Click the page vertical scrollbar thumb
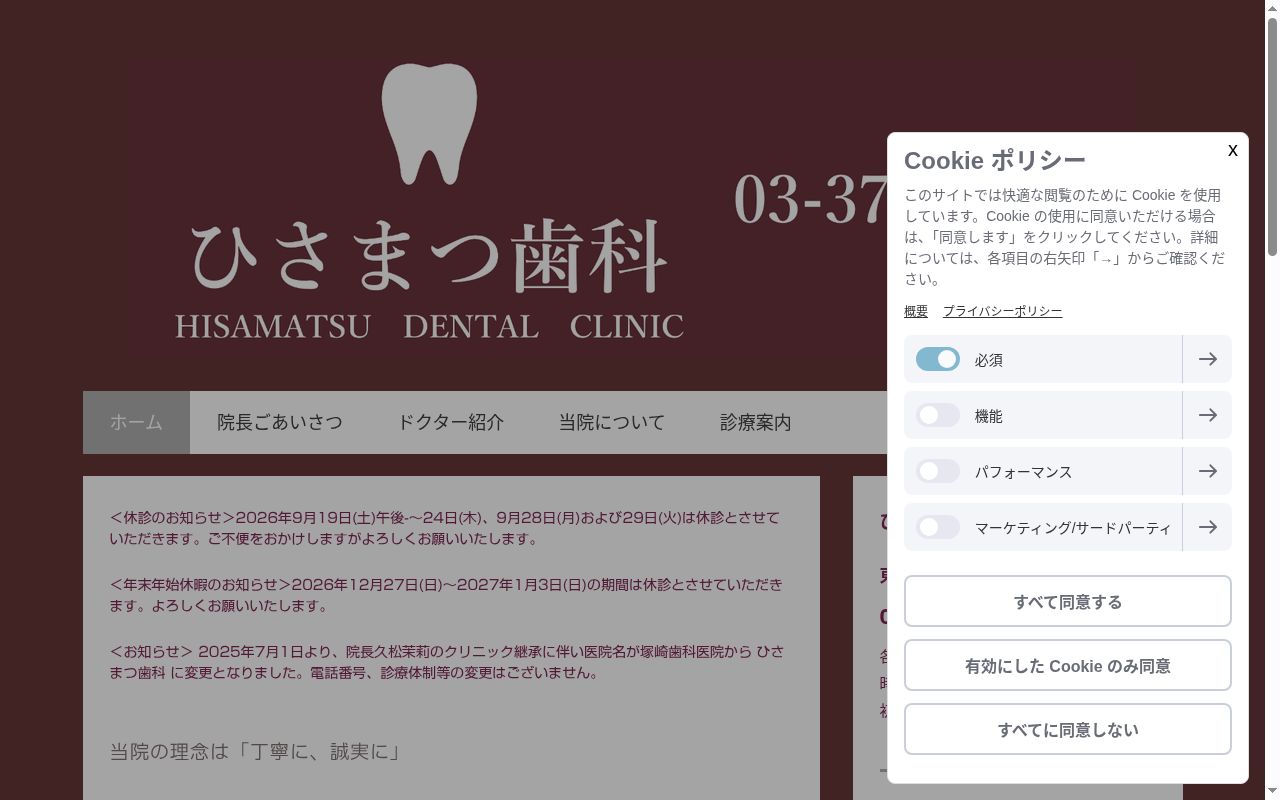 pyautogui.click(x=1272, y=135)
